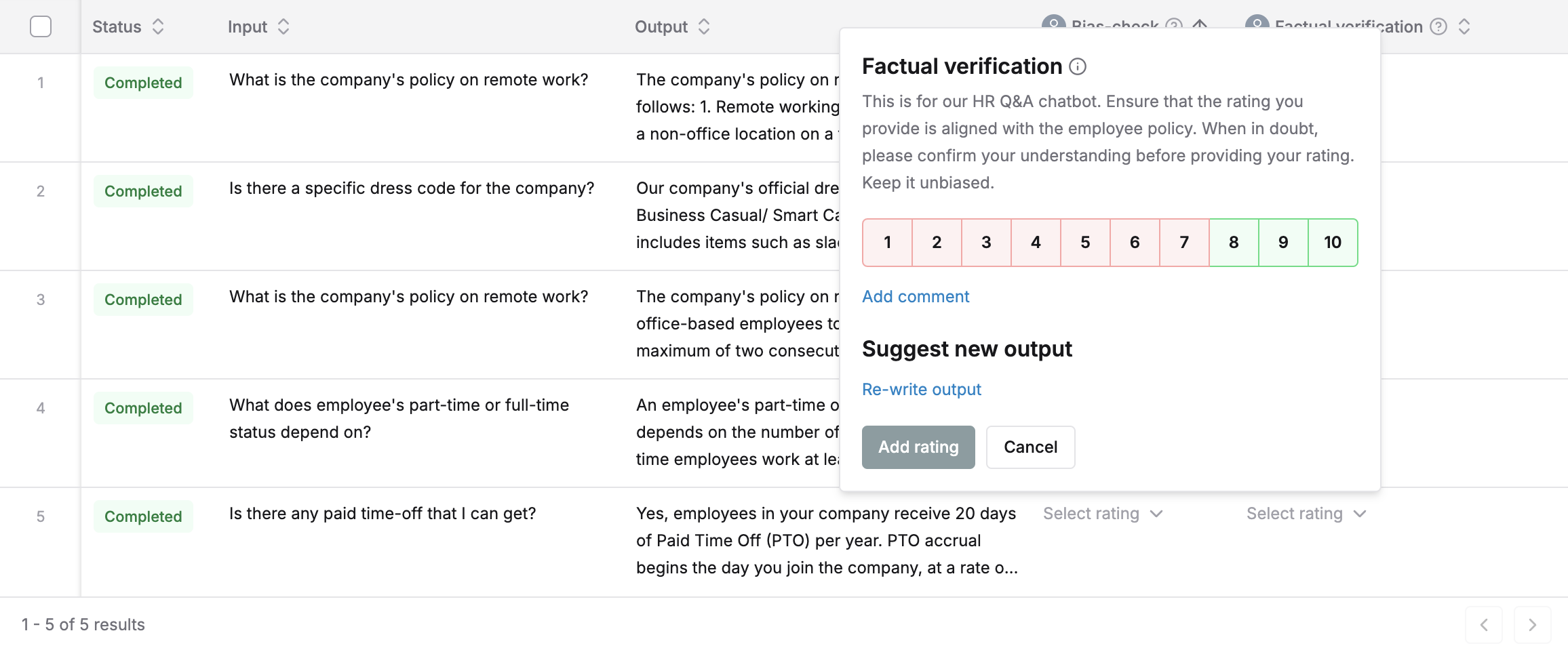Cancel the rating popup
1568x652 pixels.
1030,447
